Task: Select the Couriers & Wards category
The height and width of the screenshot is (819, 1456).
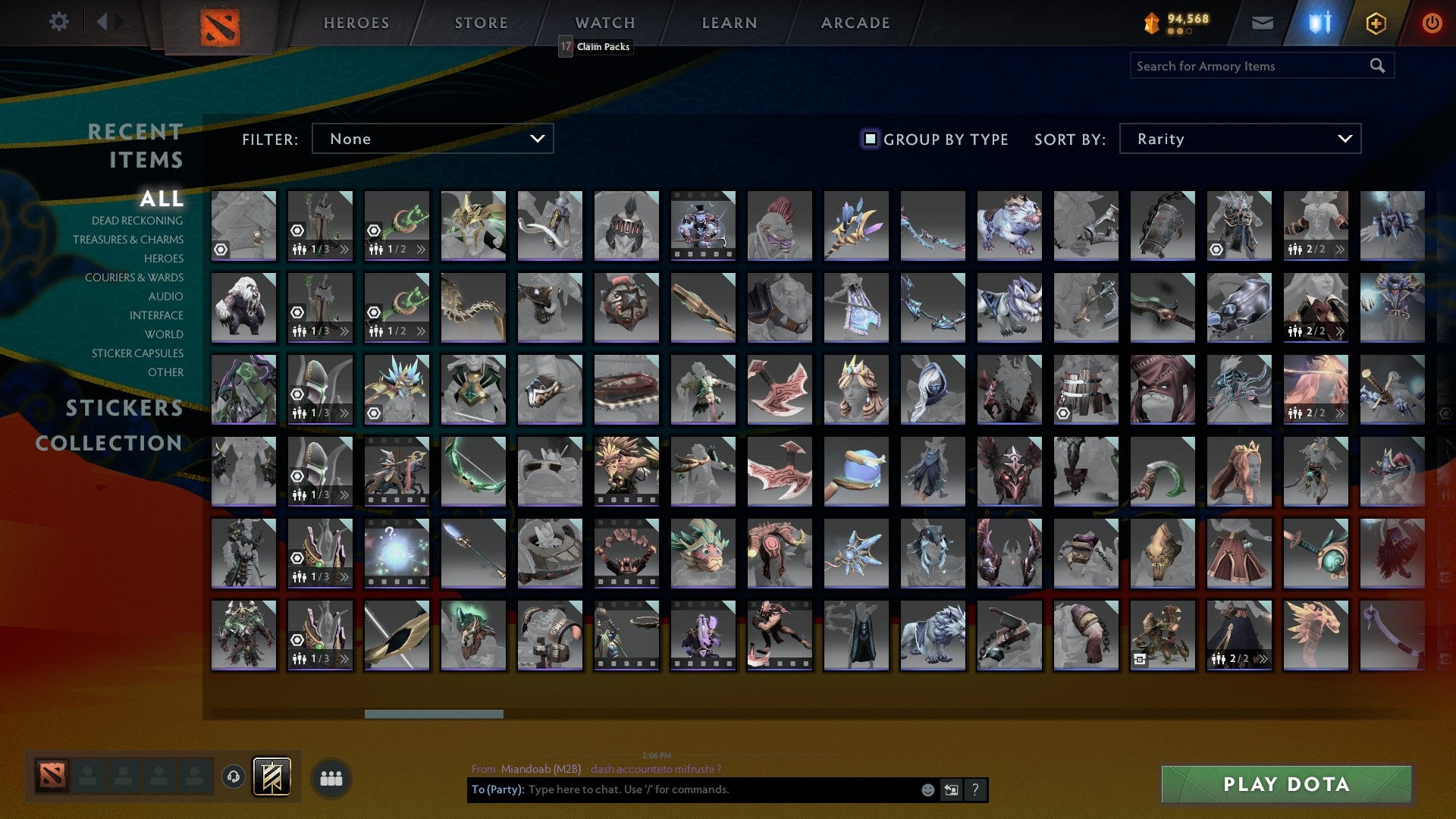Action: (134, 278)
